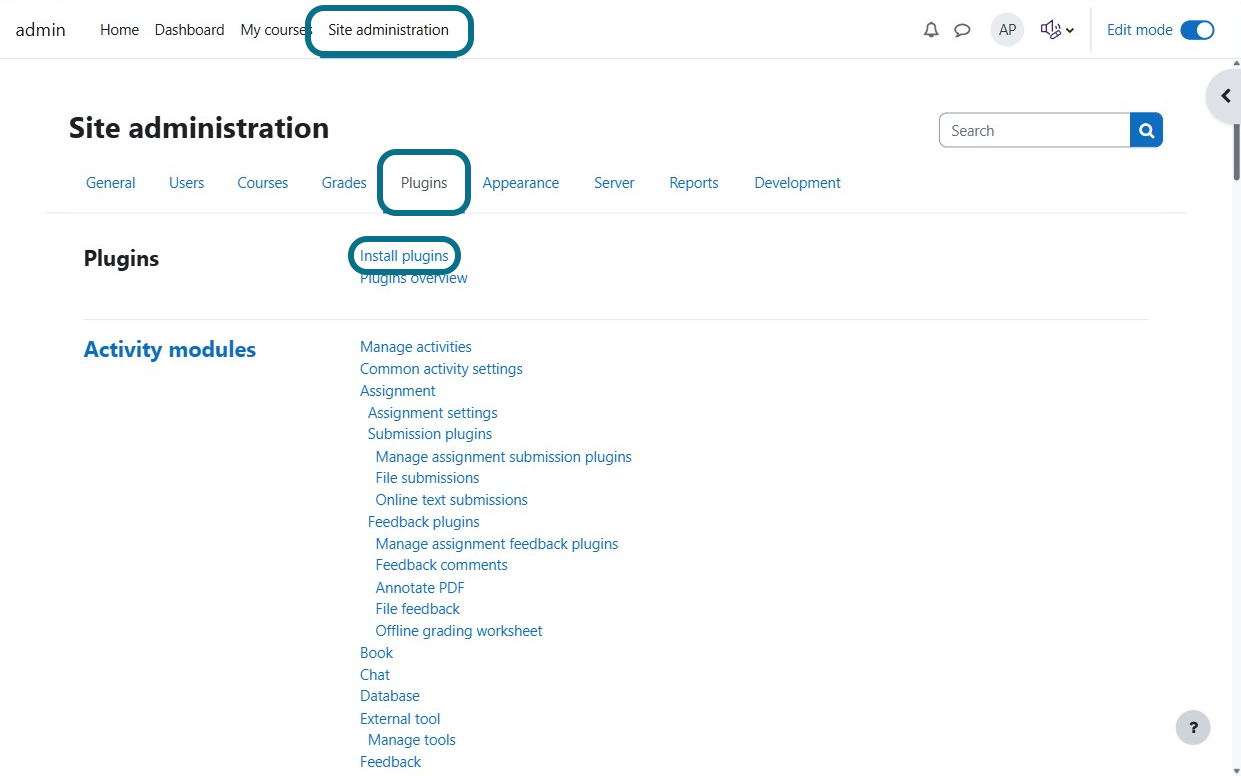Open Manage assignment feedback plugins
Viewport: 1241px width, 776px height.
click(497, 544)
